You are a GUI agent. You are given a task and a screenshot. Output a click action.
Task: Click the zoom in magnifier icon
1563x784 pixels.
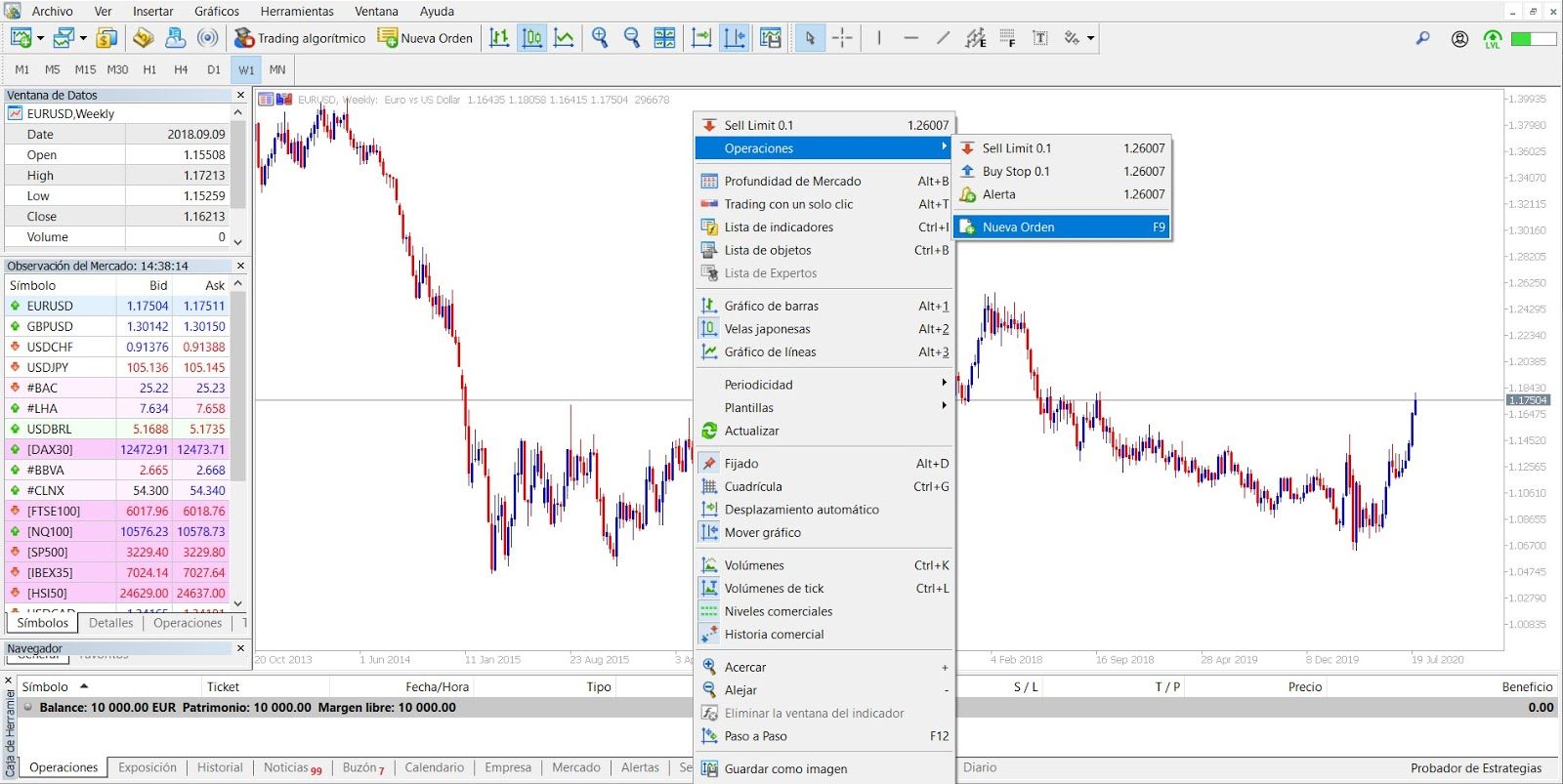click(600, 38)
